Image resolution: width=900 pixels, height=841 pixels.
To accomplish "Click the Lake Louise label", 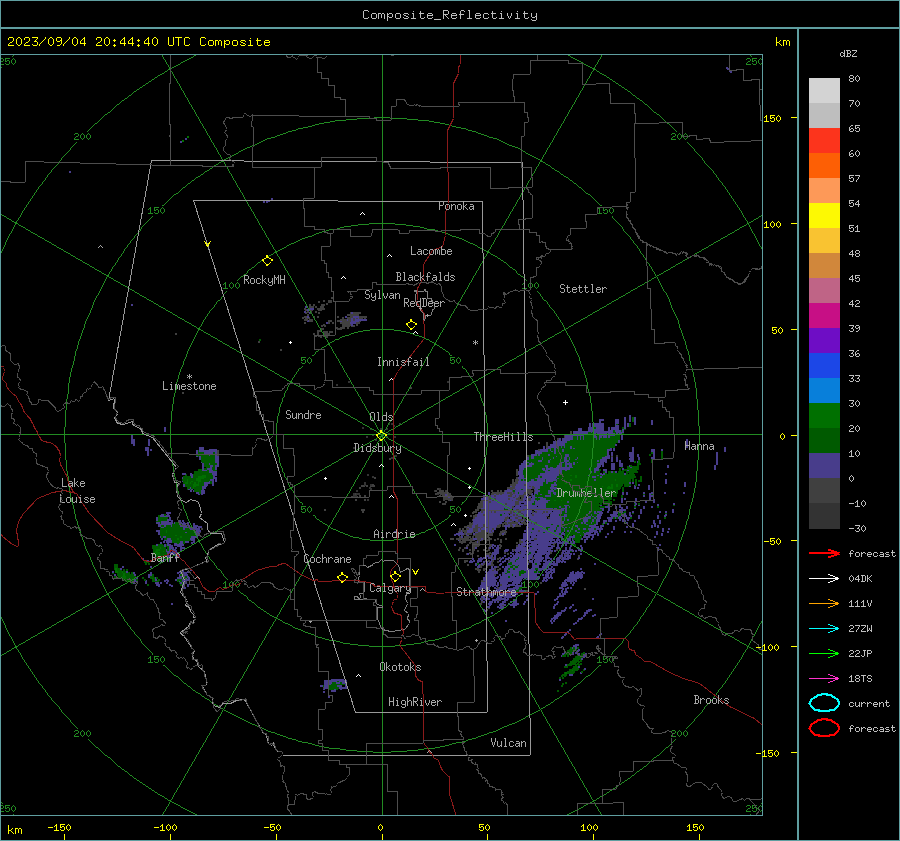I will pos(77,491).
